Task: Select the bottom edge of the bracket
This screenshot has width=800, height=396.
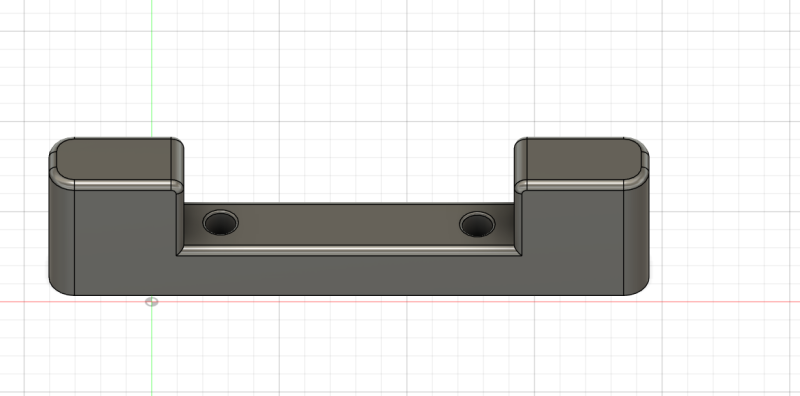Action: tap(349, 295)
